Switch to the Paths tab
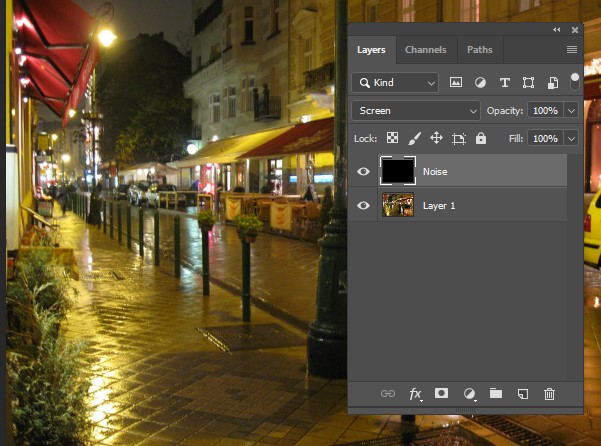The image size is (601, 446). [479, 50]
